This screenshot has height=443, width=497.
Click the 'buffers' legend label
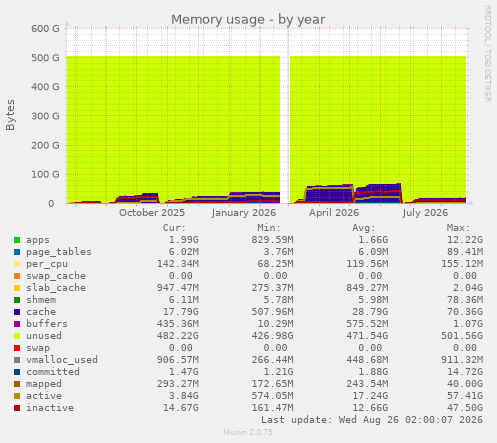pyautogui.click(x=47, y=324)
